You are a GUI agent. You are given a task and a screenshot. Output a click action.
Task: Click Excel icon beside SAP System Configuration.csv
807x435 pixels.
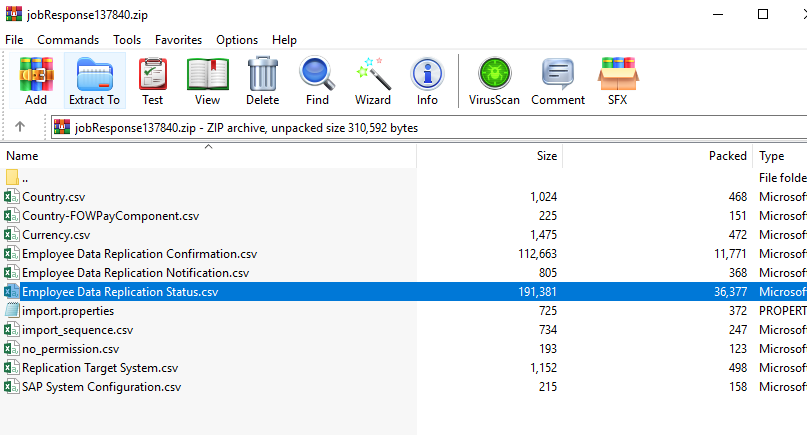(12, 387)
